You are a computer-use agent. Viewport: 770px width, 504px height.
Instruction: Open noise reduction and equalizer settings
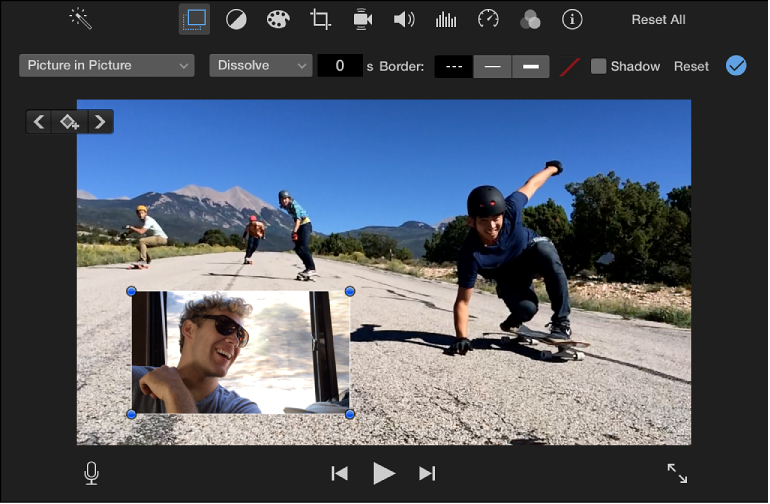point(446,19)
